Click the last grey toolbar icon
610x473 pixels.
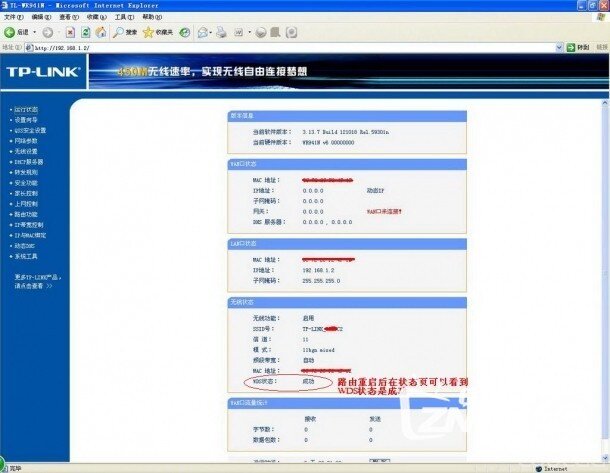(x=291, y=33)
